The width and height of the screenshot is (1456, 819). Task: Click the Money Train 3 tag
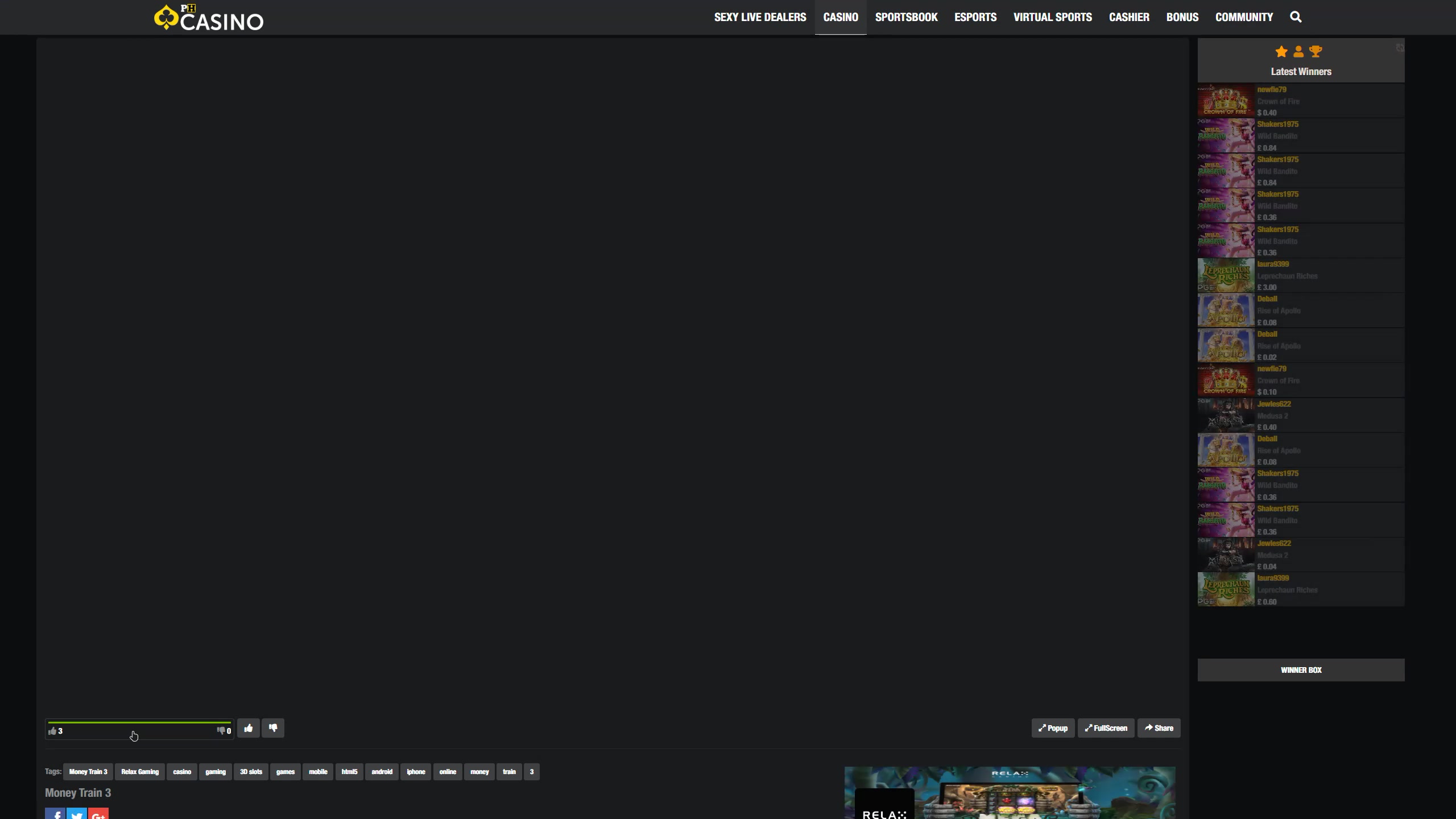coord(88,772)
